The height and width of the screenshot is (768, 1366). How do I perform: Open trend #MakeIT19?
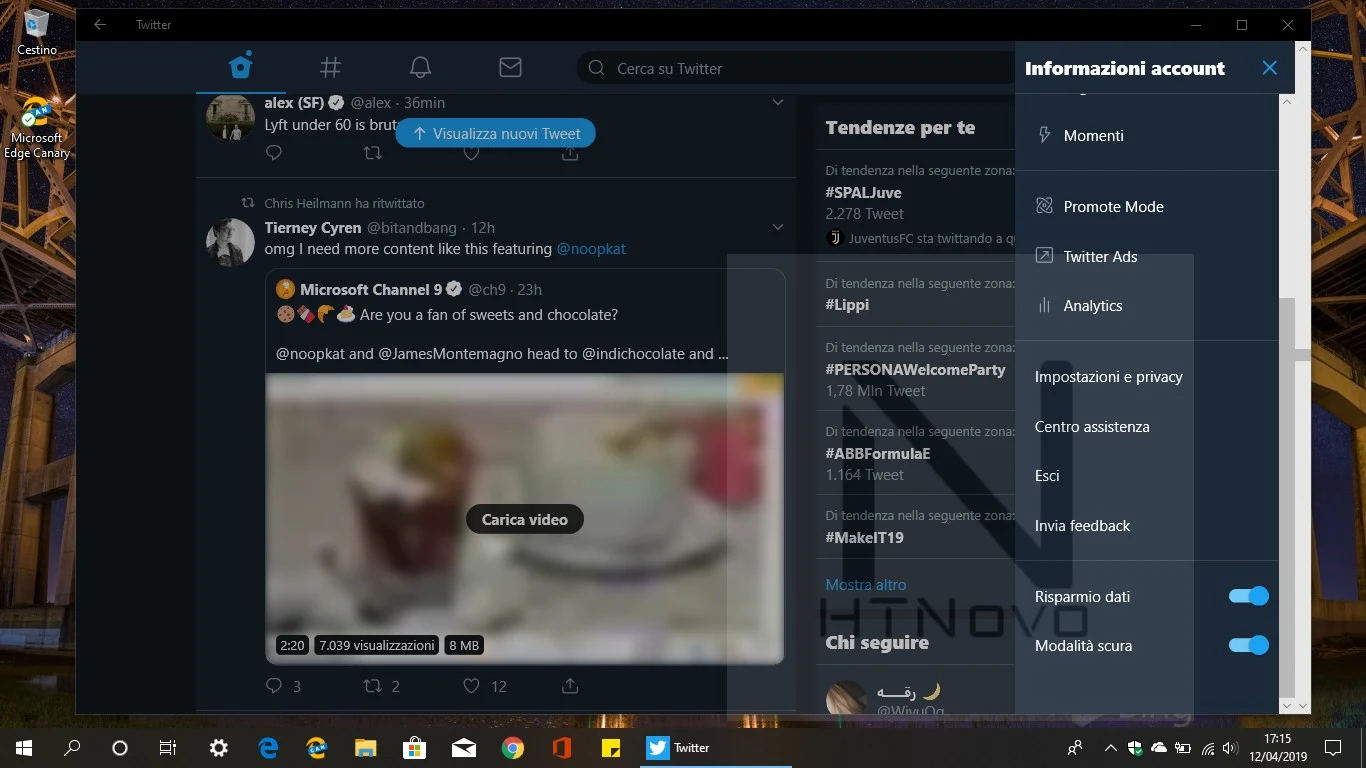coord(864,537)
